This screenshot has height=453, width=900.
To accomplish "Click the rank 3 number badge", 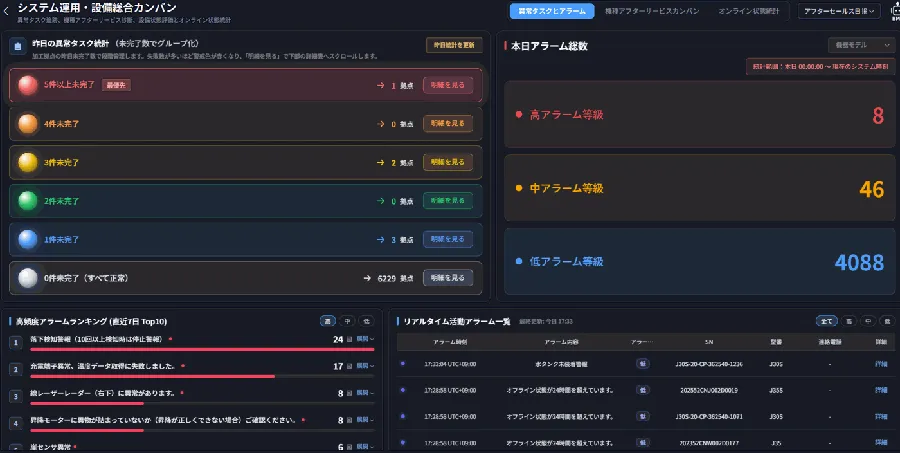I will click(16, 397).
